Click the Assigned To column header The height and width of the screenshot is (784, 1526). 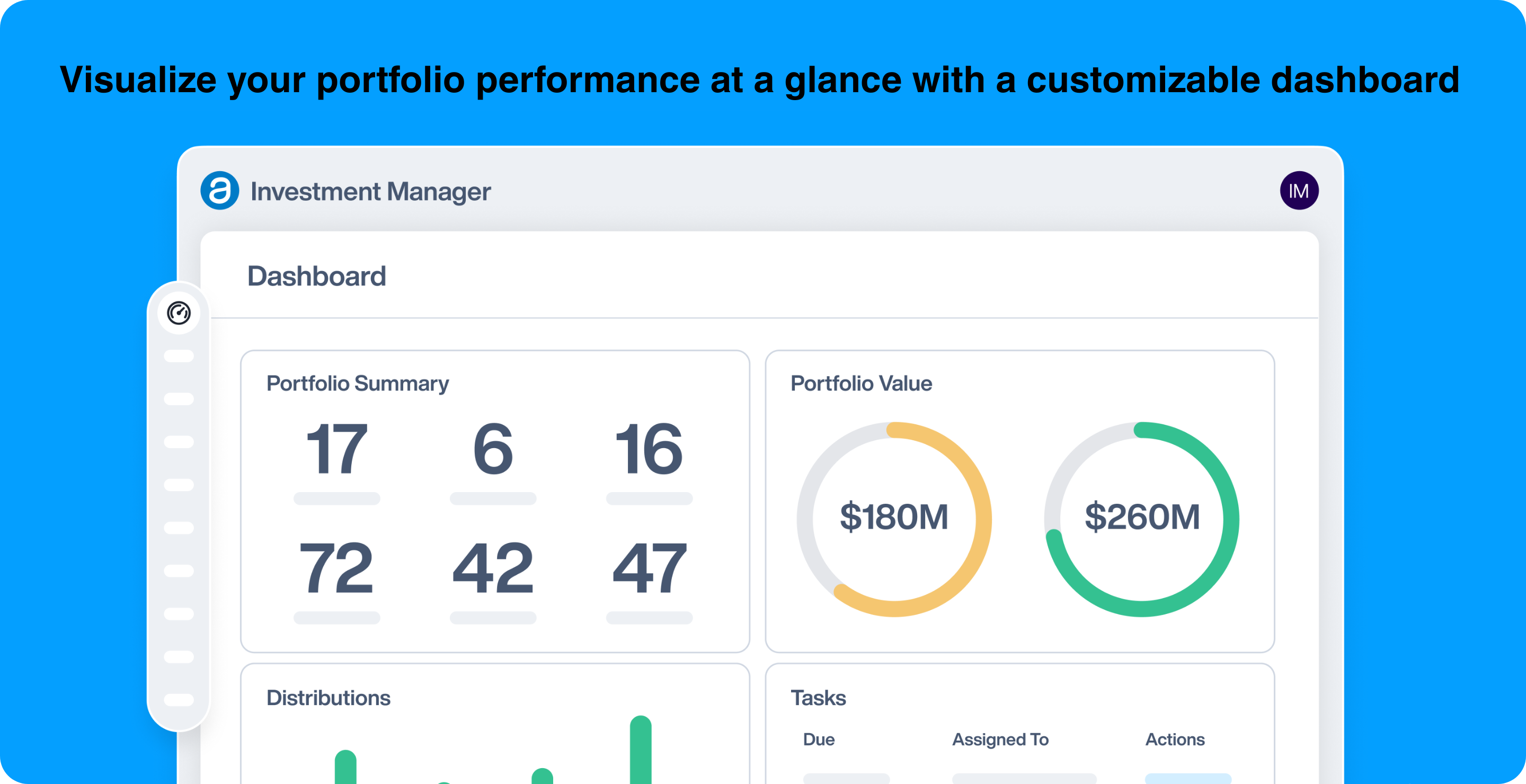[x=1000, y=740]
